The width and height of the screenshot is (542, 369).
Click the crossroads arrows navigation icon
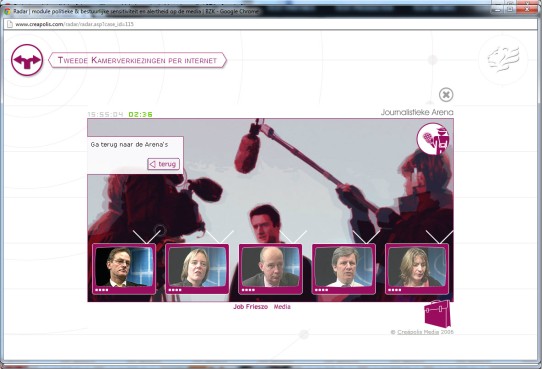[x=27, y=60]
